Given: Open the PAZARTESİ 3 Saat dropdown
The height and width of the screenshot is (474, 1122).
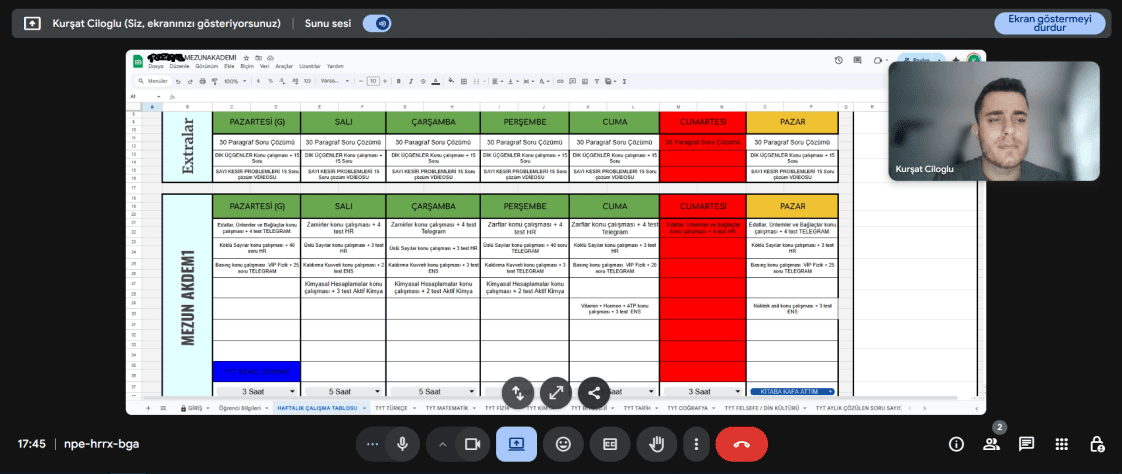Looking at the screenshot, I should 257,392.
